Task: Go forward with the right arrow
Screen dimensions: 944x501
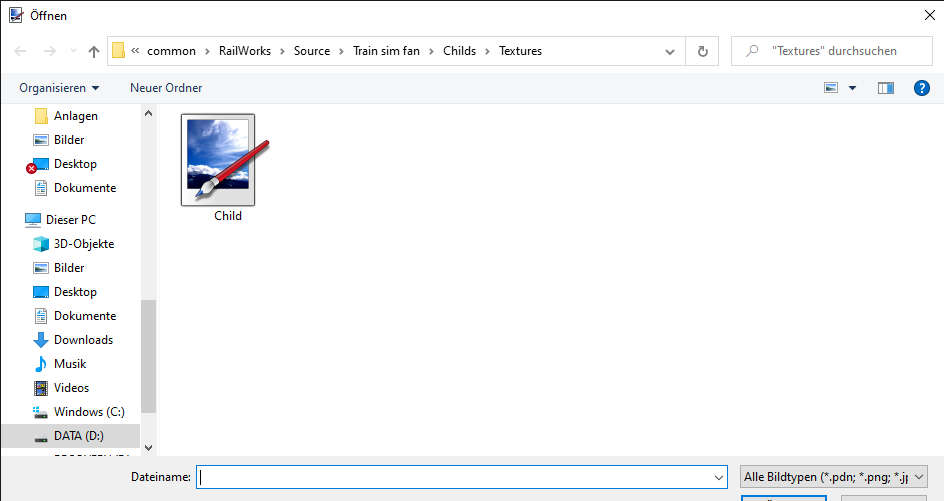Action: click(x=49, y=51)
